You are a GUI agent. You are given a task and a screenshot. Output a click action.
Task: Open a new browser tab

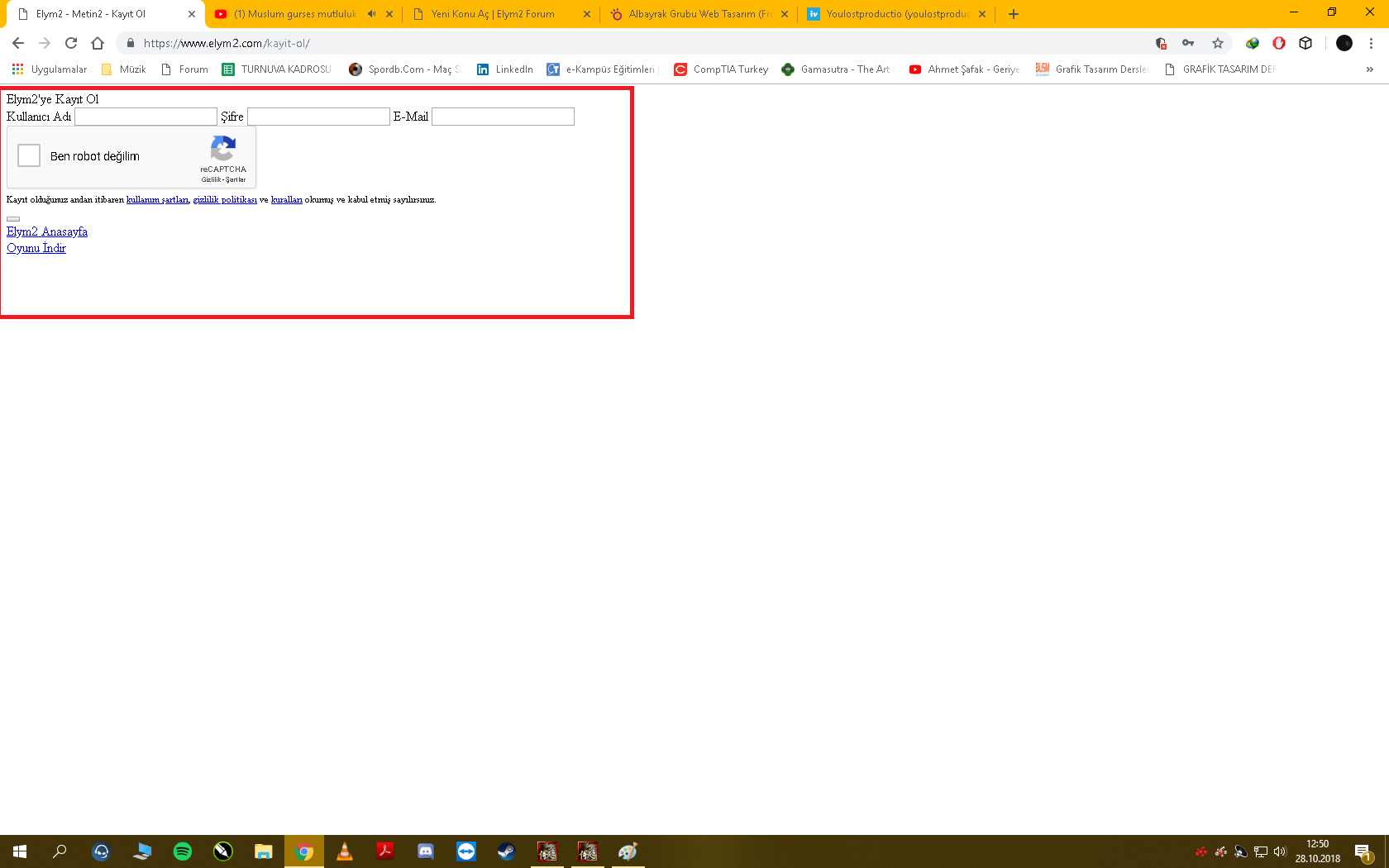tap(1014, 14)
